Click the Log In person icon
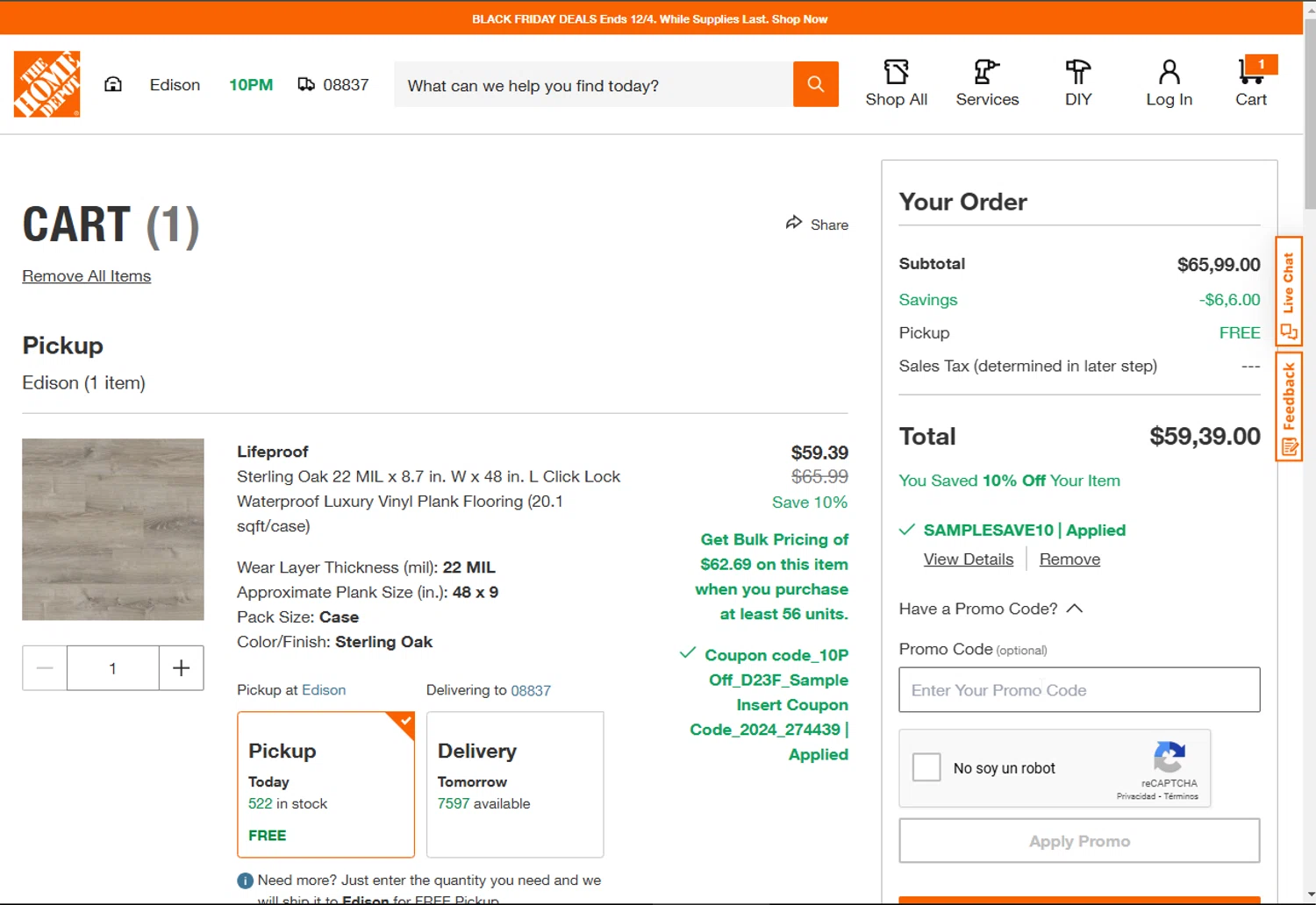 [1169, 72]
